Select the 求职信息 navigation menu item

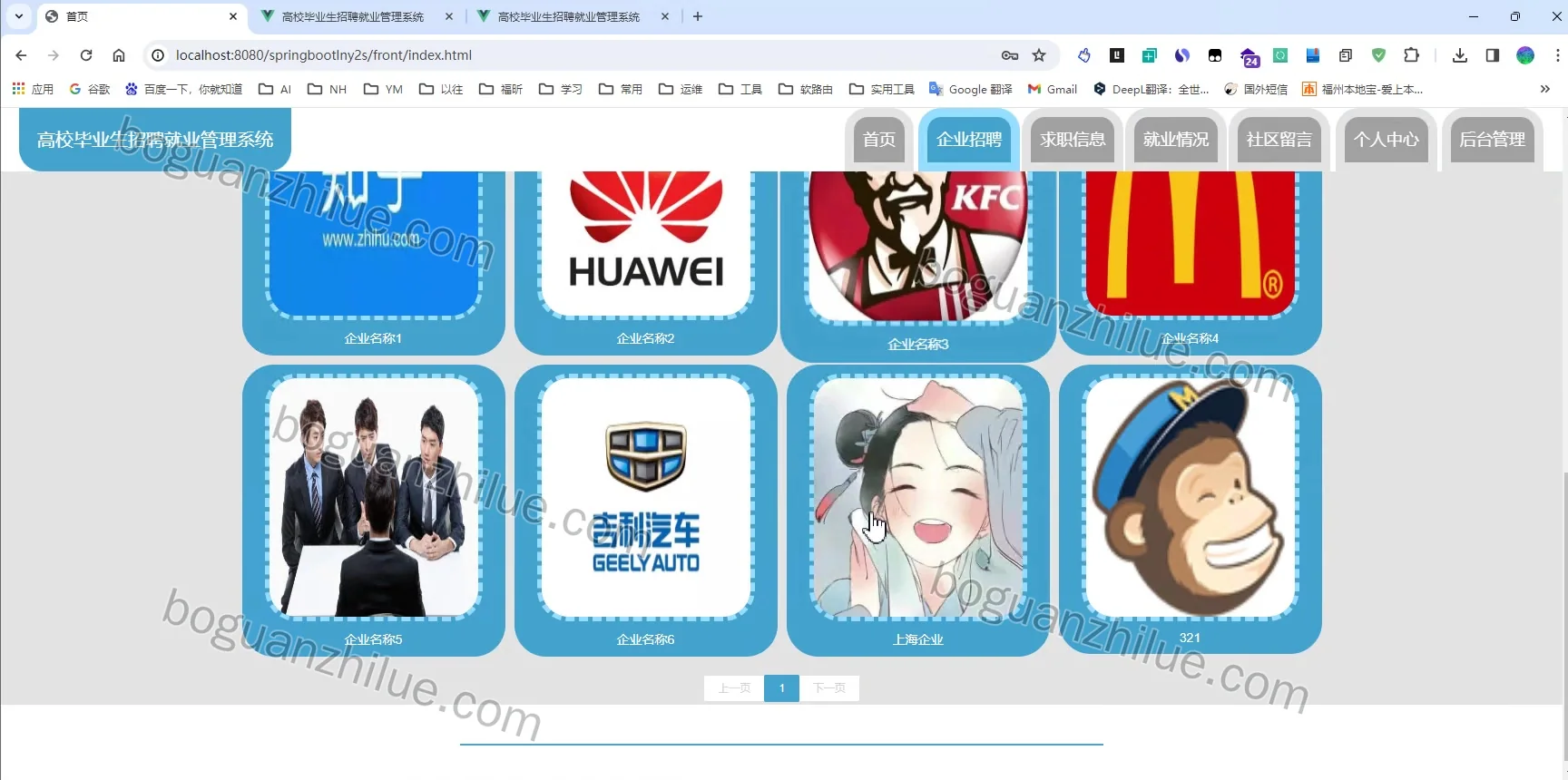coord(1073,140)
